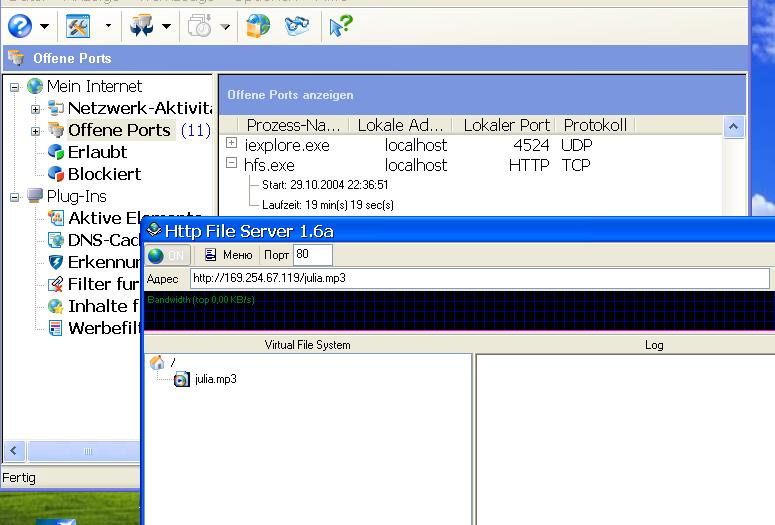Open the Blockiert tree item

(x=104, y=174)
